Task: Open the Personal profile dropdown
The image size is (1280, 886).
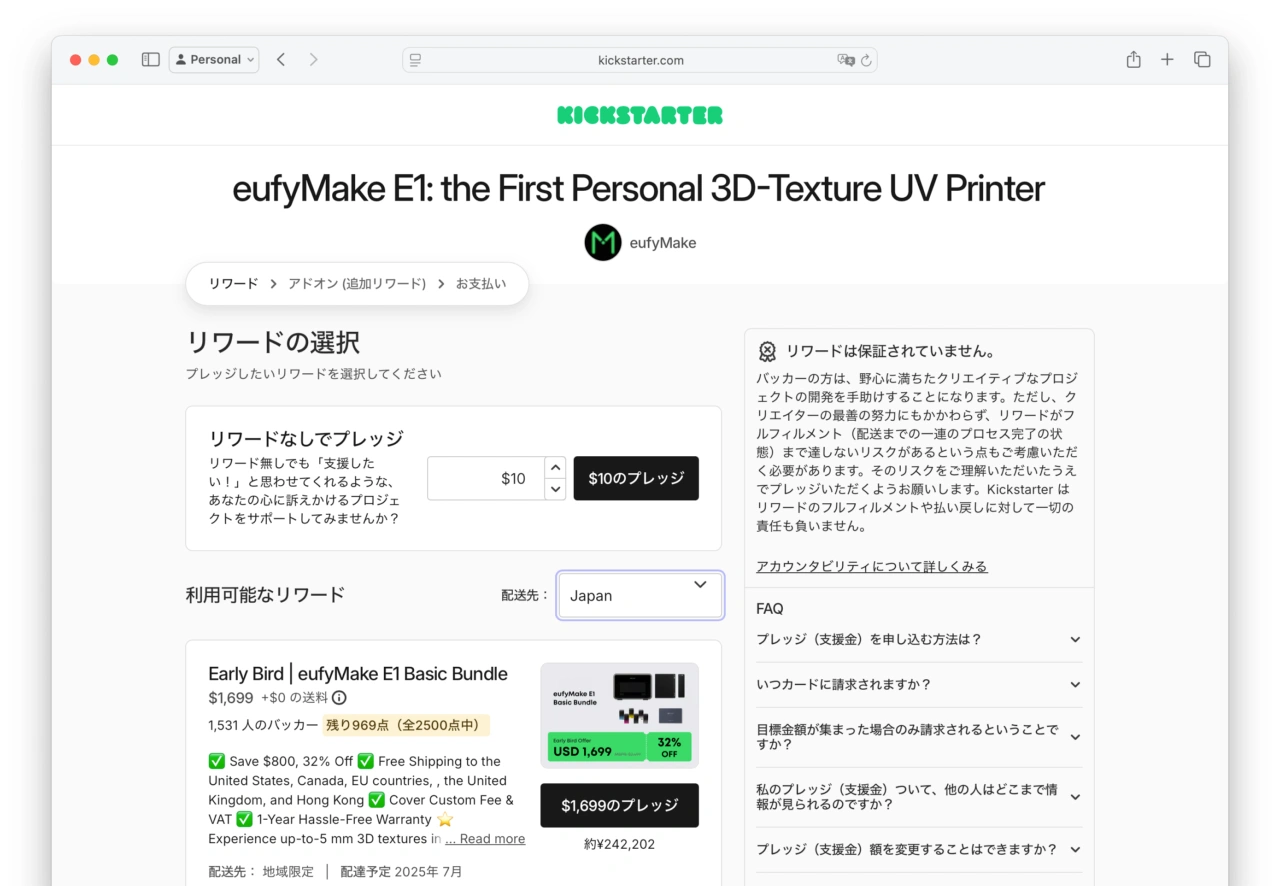Action: [214, 60]
